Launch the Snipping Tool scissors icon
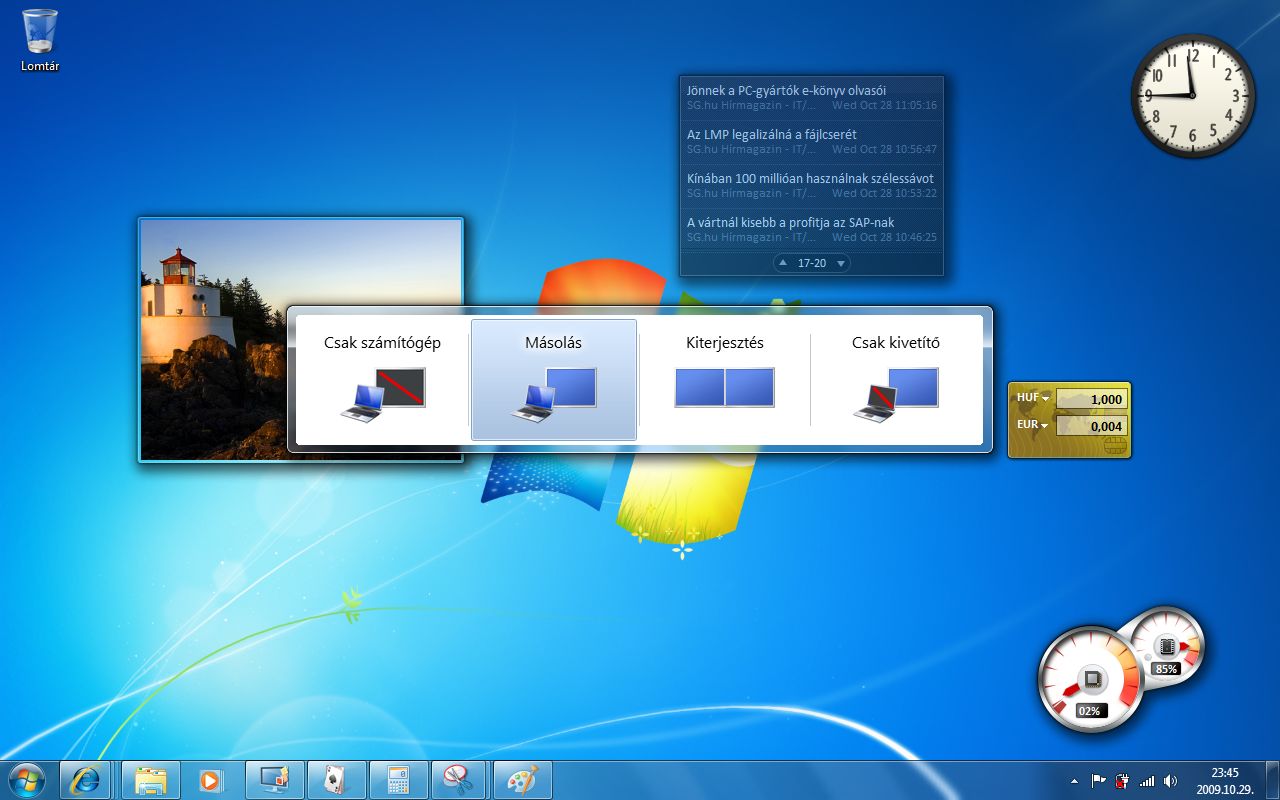 459,779
